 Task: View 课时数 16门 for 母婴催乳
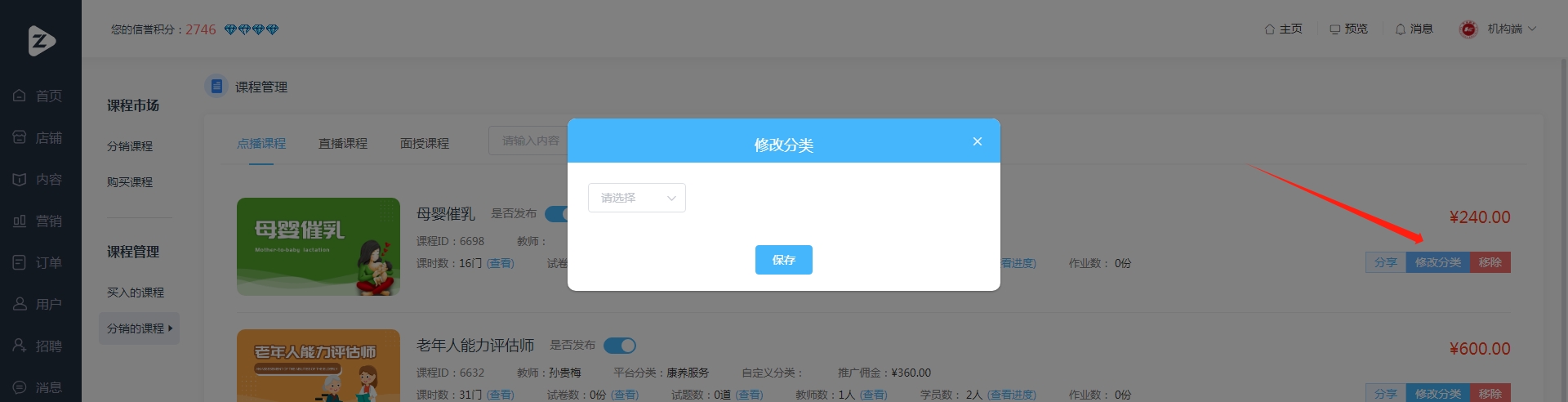pos(501,263)
